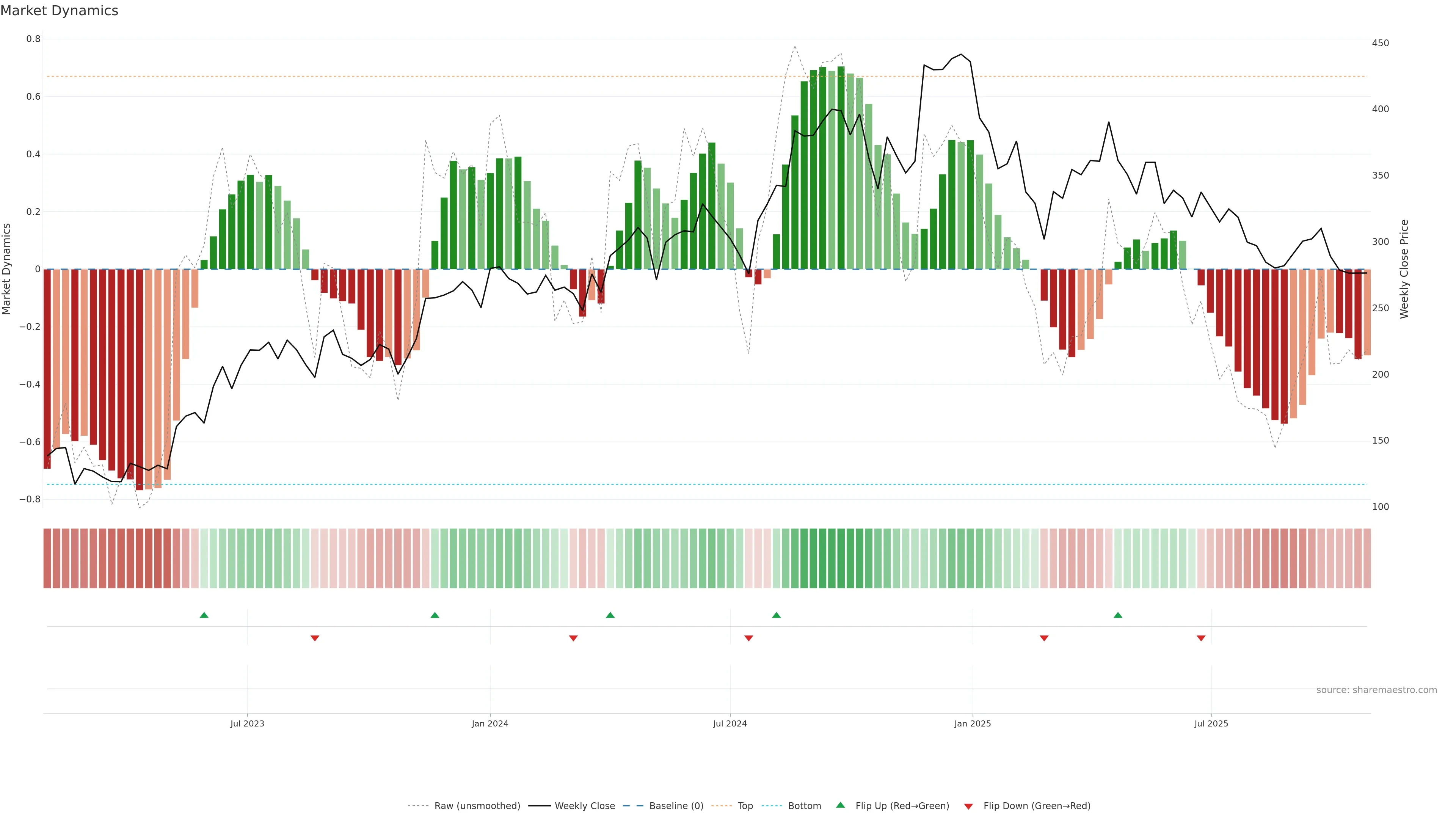Click the red triangle icon in the legend
Viewport: 1456px width, 819px height.
[968, 806]
